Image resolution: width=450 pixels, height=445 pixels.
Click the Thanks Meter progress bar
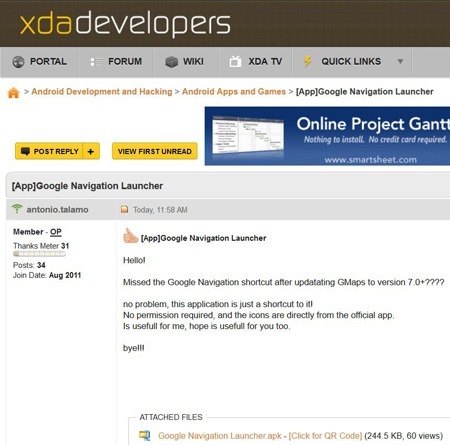tap(39, 254)
